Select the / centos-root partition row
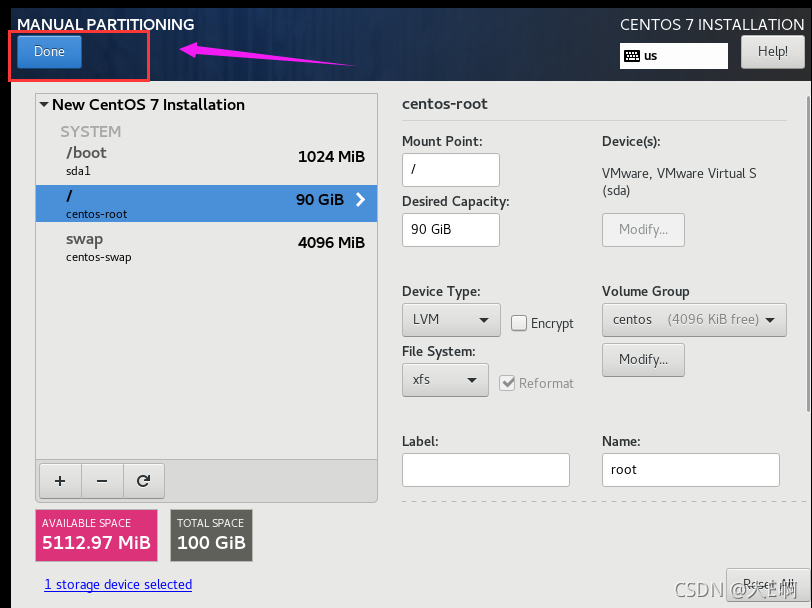The image size is (812, 608). (206, 204)
